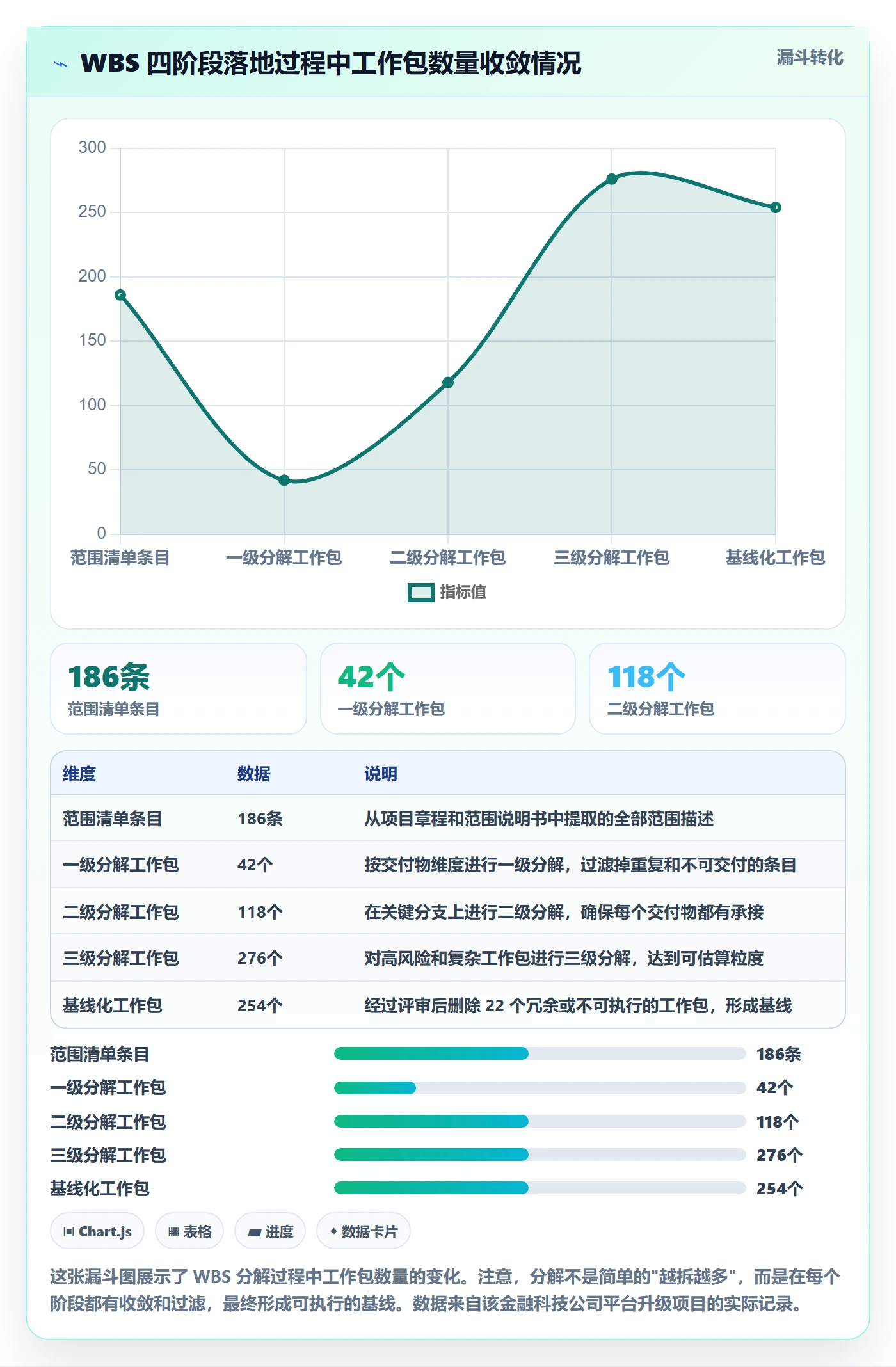Open the 186条 范围清单条目 data card

click(x=179, y=689)
